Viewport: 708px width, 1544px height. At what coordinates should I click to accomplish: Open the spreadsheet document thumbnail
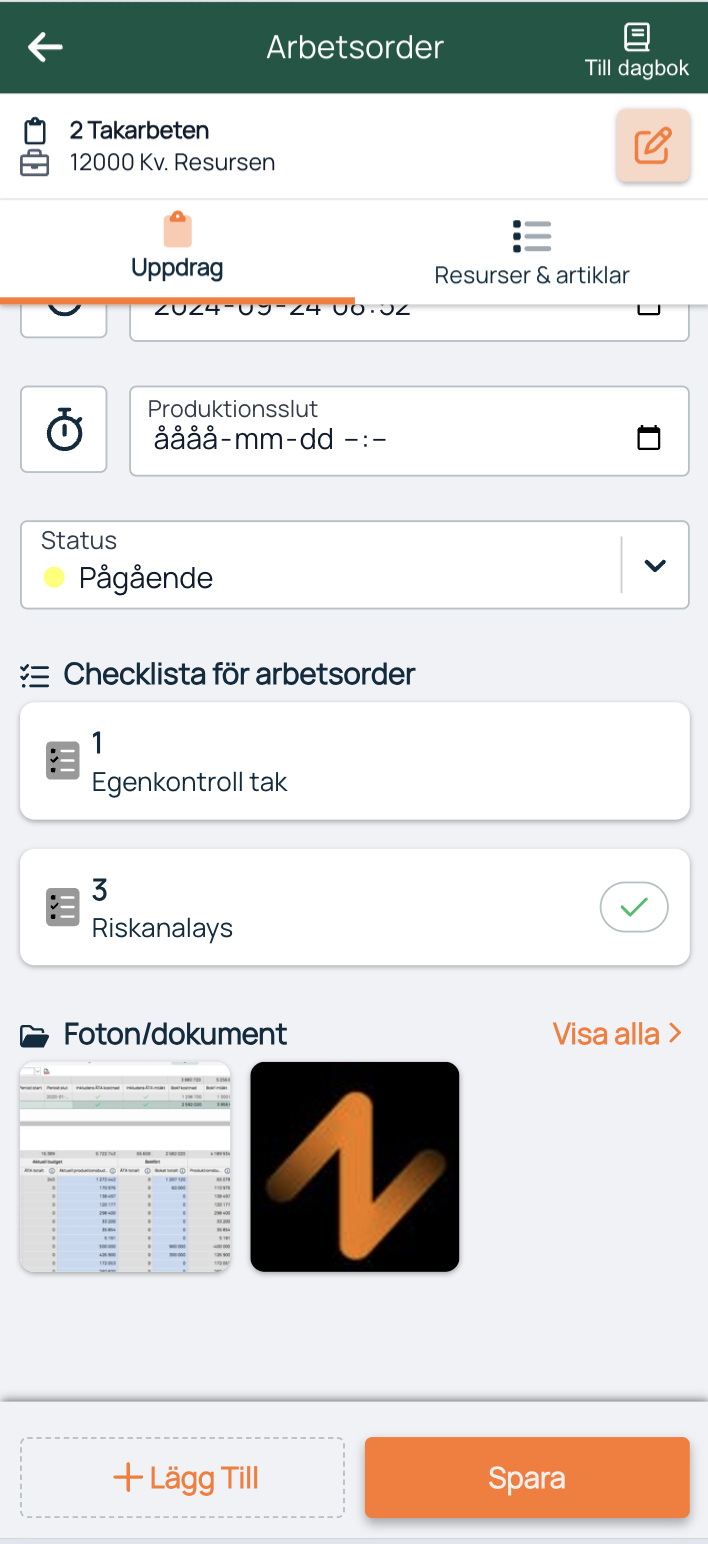125,1167
